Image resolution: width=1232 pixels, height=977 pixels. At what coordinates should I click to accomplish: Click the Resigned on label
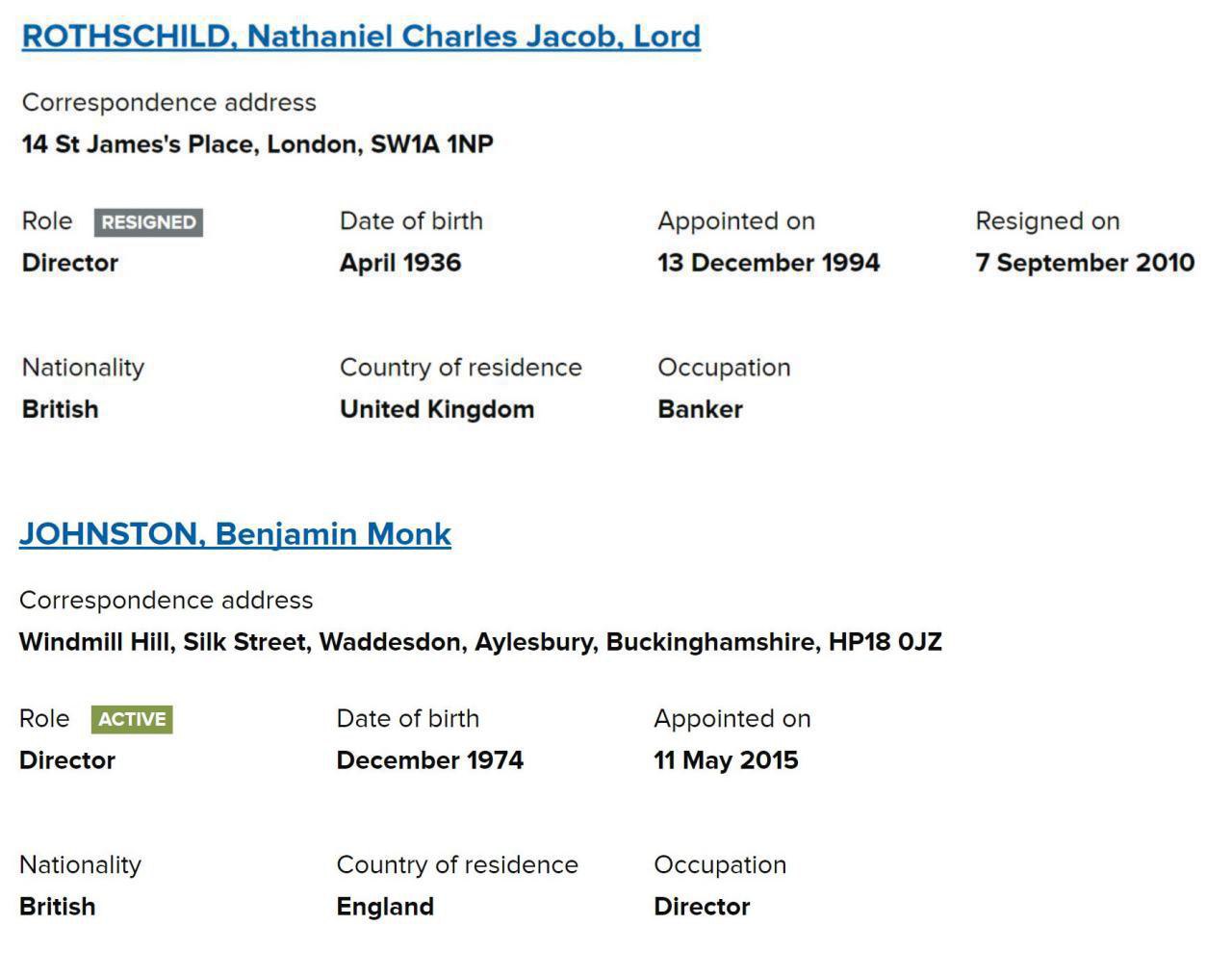1047,221
